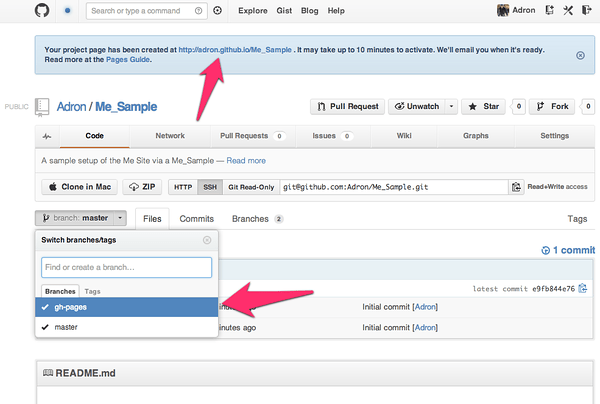Open Blog in top navigation
600x404 pixels.
pyautogui.click(x=310, y=11)
